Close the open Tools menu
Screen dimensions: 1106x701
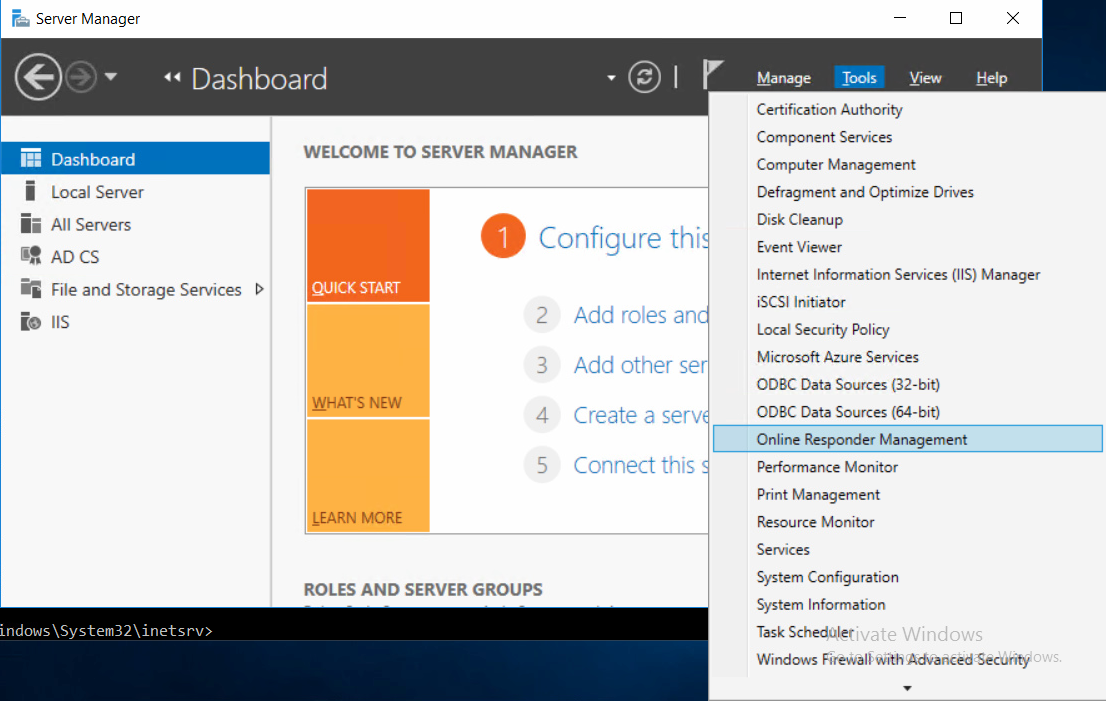pos(859,78)
